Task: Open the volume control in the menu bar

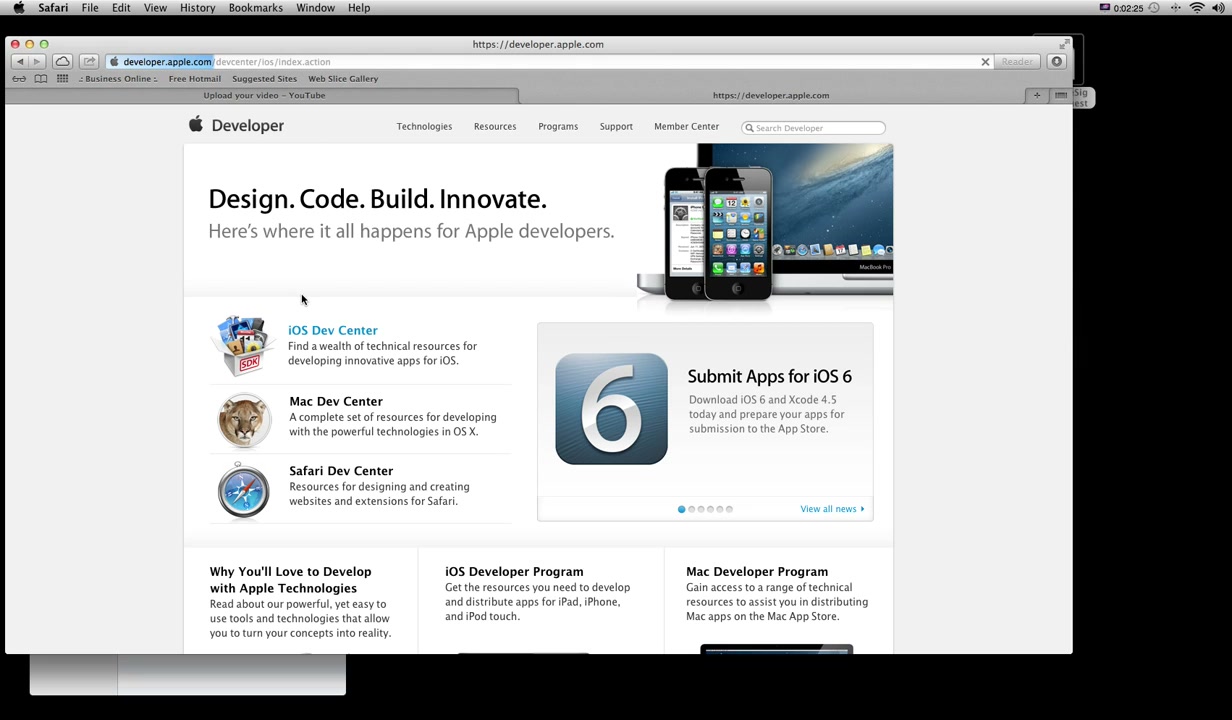Action: pyautogui.click(x=1217, y=8)
